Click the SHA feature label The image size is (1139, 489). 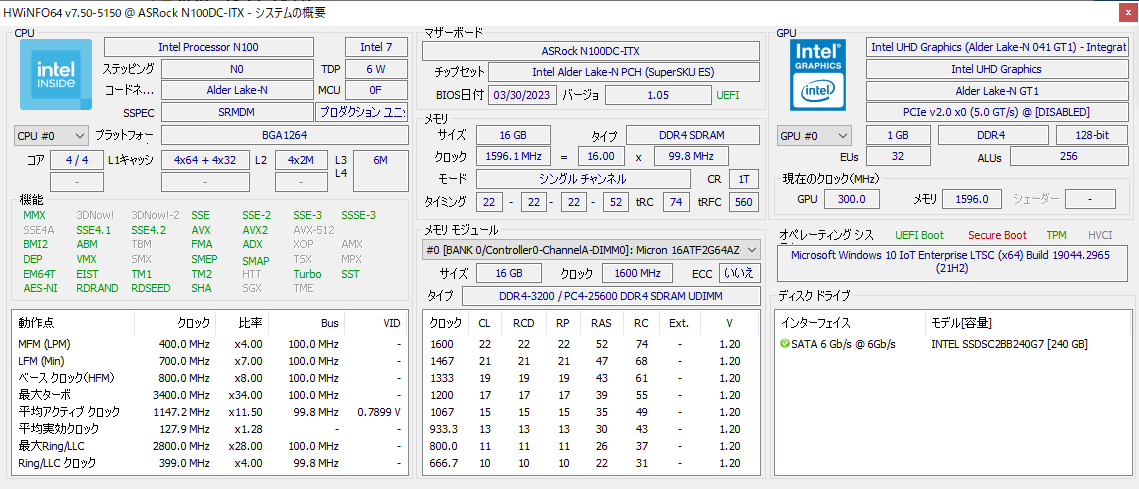coord(201,288)
